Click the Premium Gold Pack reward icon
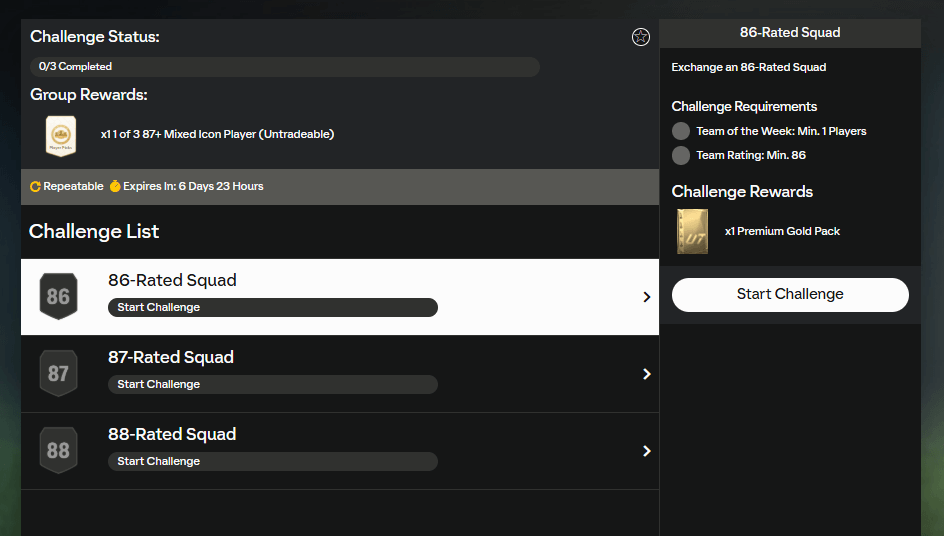Viewport: 944px width, 536px height. pos(692,231)
